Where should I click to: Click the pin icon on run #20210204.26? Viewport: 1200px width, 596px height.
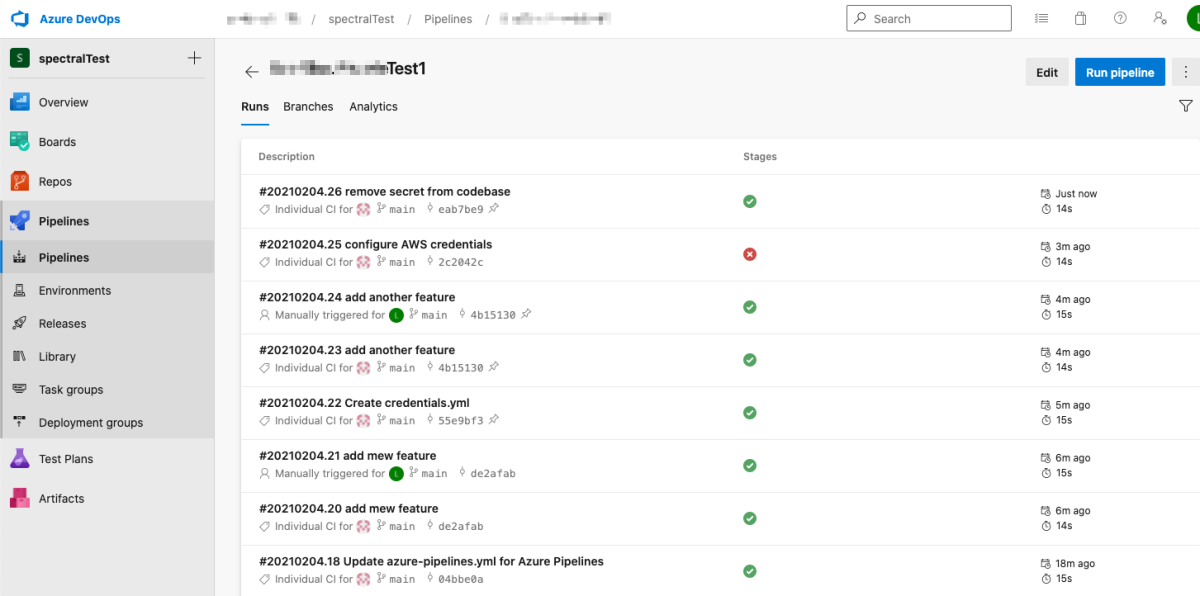(494, 209)
